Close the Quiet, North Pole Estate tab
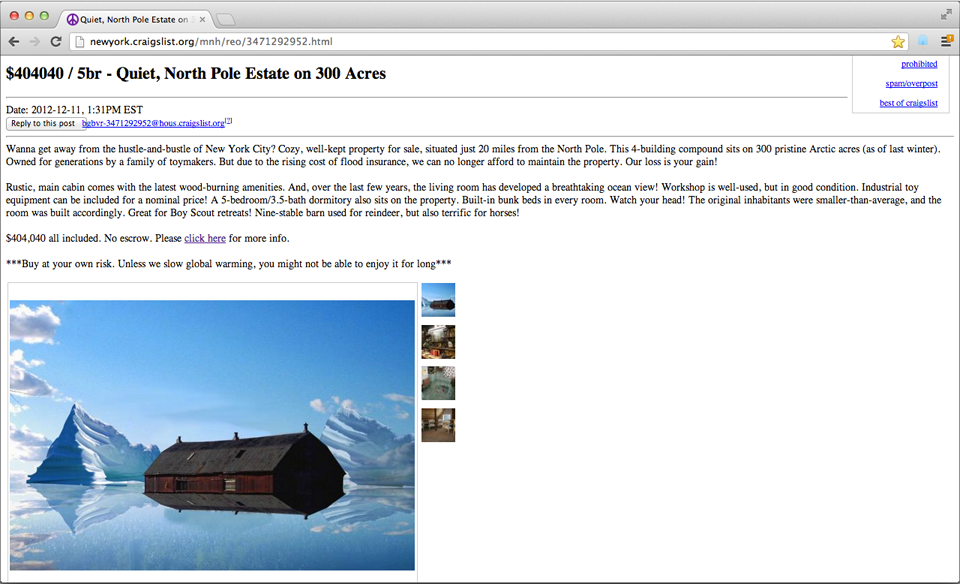The image size is (960, 584). click(202, 20)
